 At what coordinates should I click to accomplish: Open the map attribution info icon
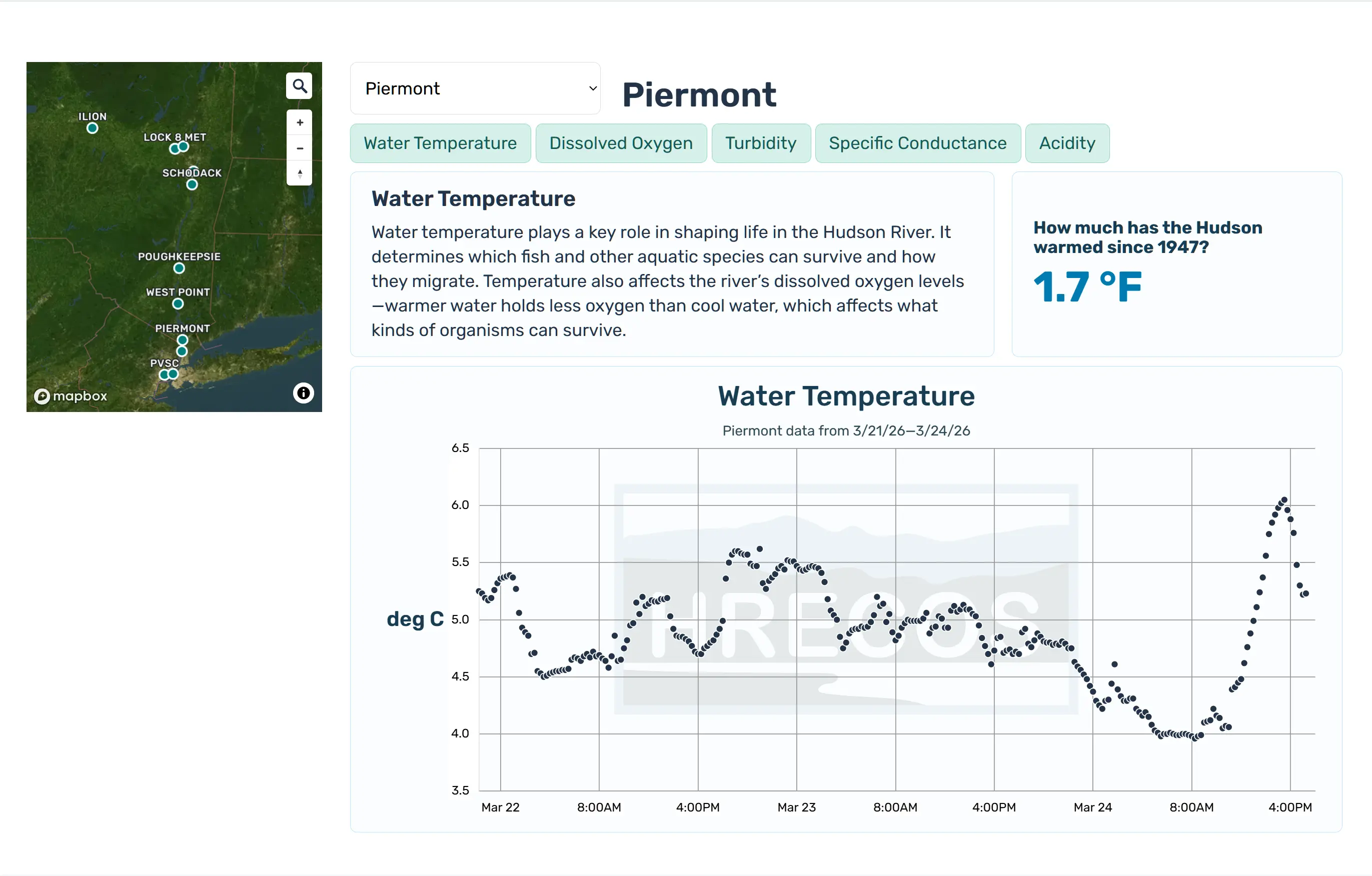pyautogui.click(x=303, y=393)
